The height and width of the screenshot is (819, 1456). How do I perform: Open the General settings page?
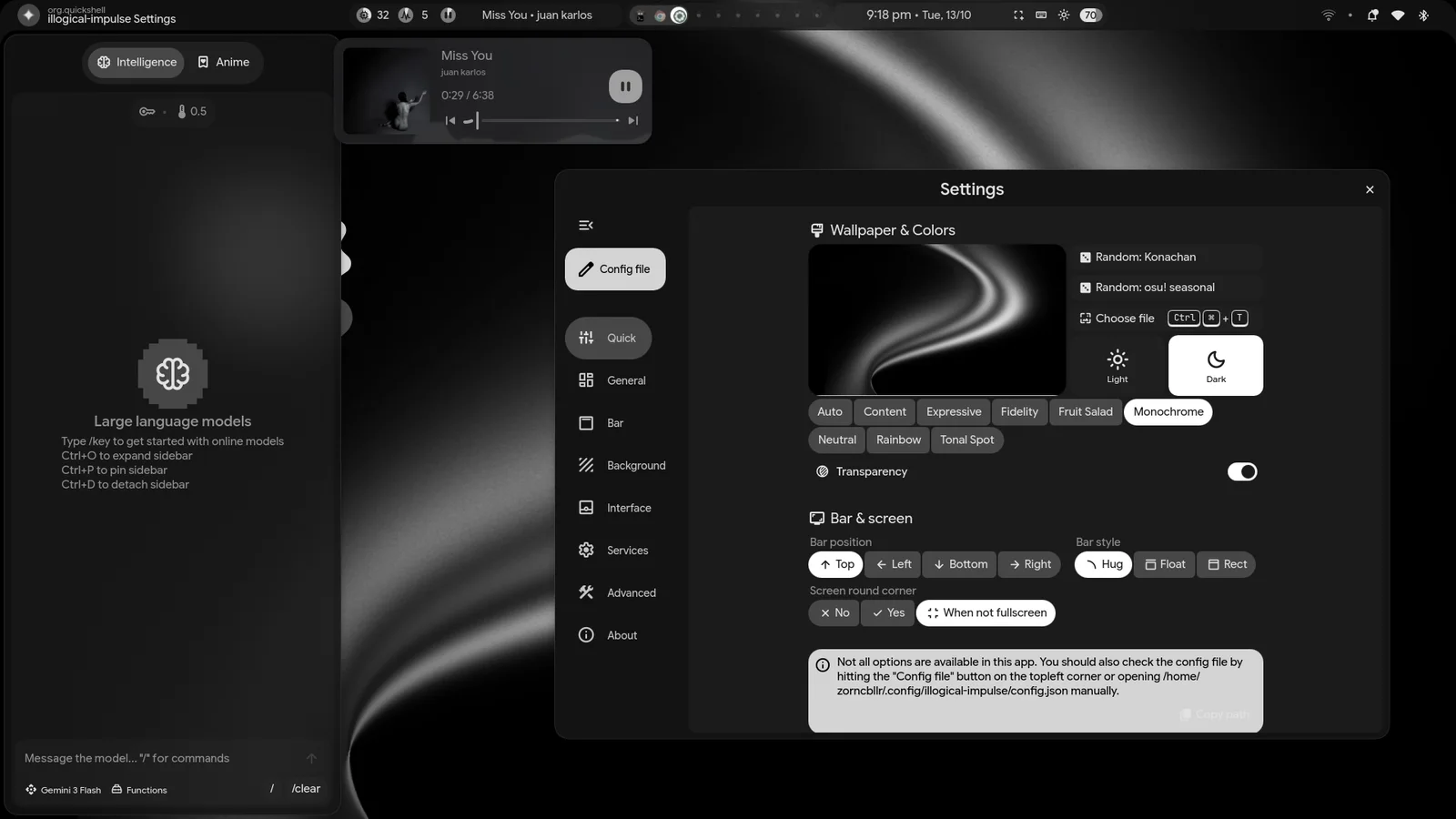(x=612, y=380)
